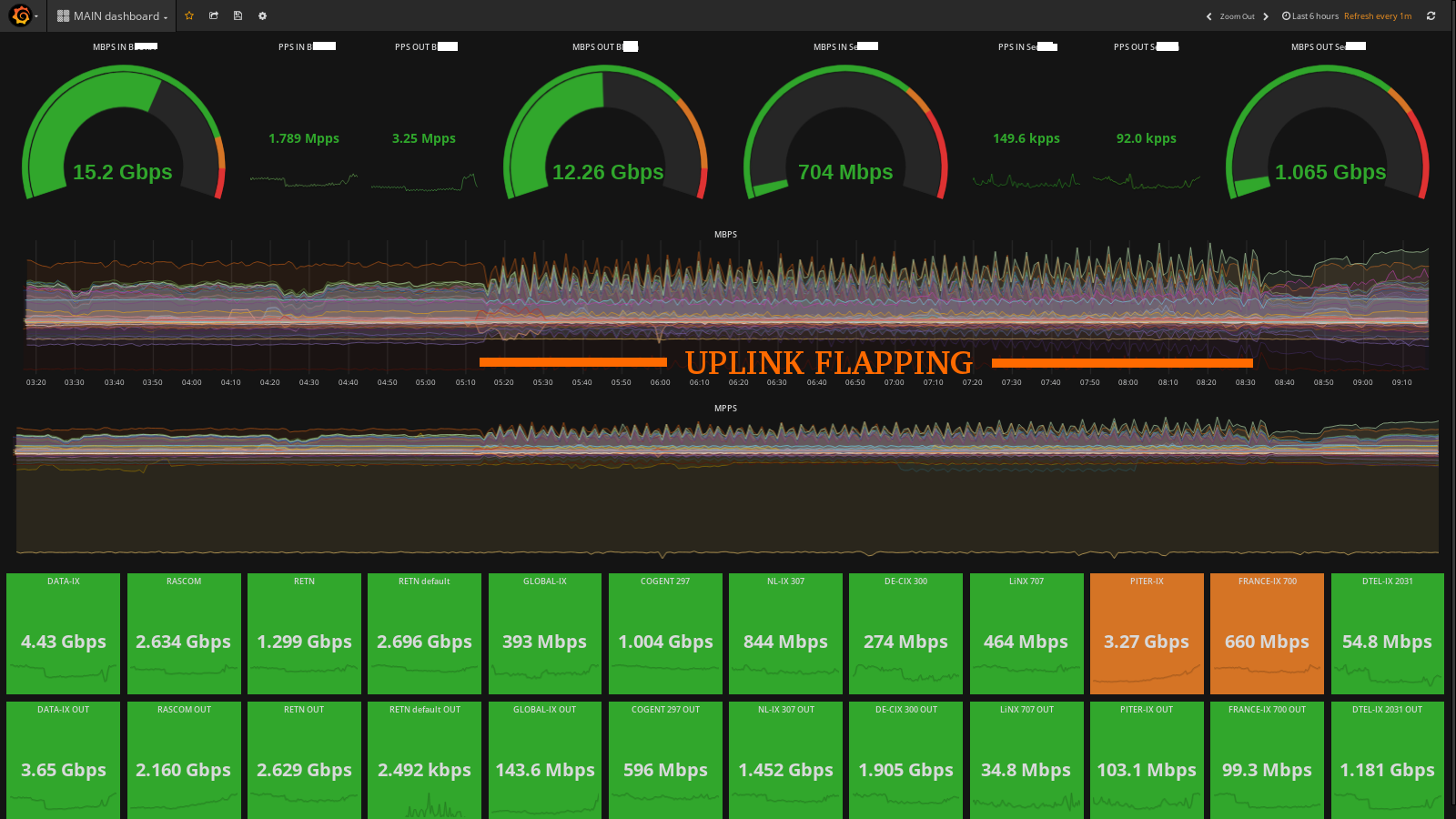1456x819 pixels.
Task: Open the PITER-IX panel title menu
Action: point(1147,581)
